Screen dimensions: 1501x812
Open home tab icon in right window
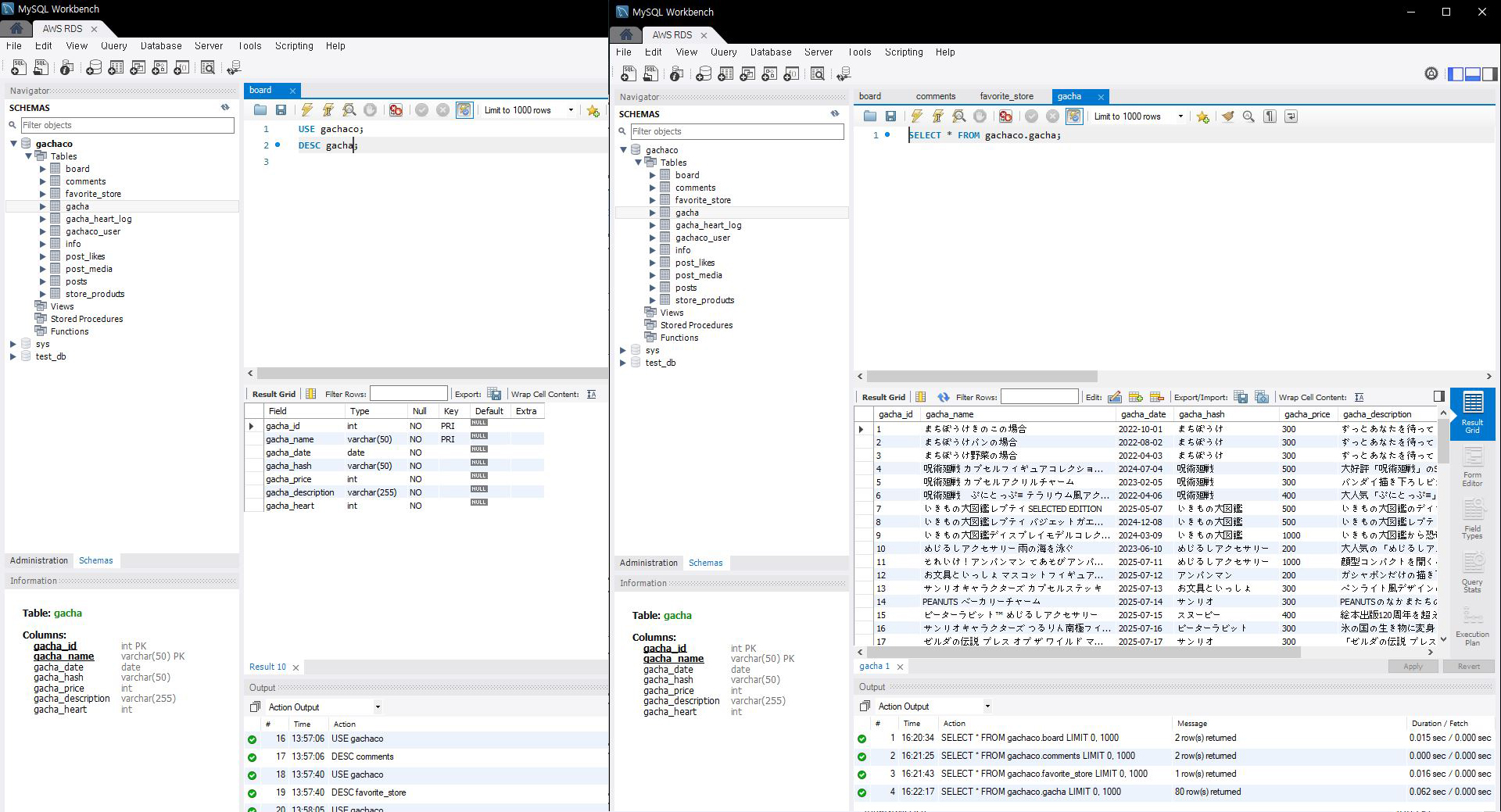[x=625, y=35]
